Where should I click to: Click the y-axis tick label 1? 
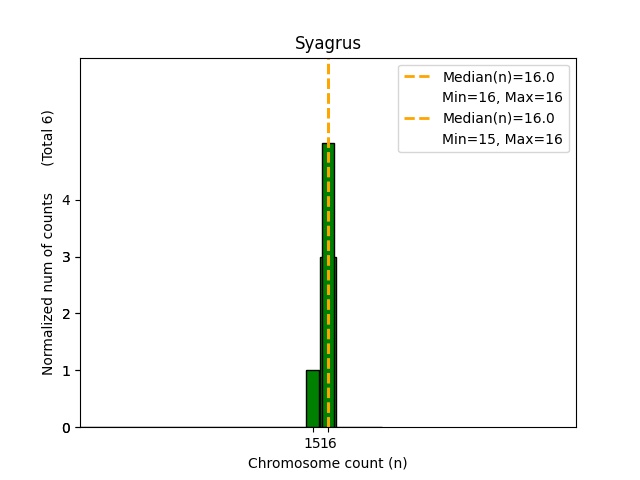click(x=65, y=371)
